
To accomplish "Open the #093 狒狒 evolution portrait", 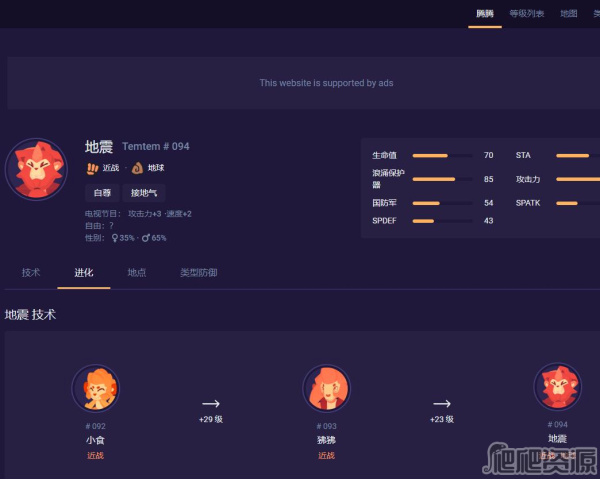I will pyautogui.click(x=326, y=388).
